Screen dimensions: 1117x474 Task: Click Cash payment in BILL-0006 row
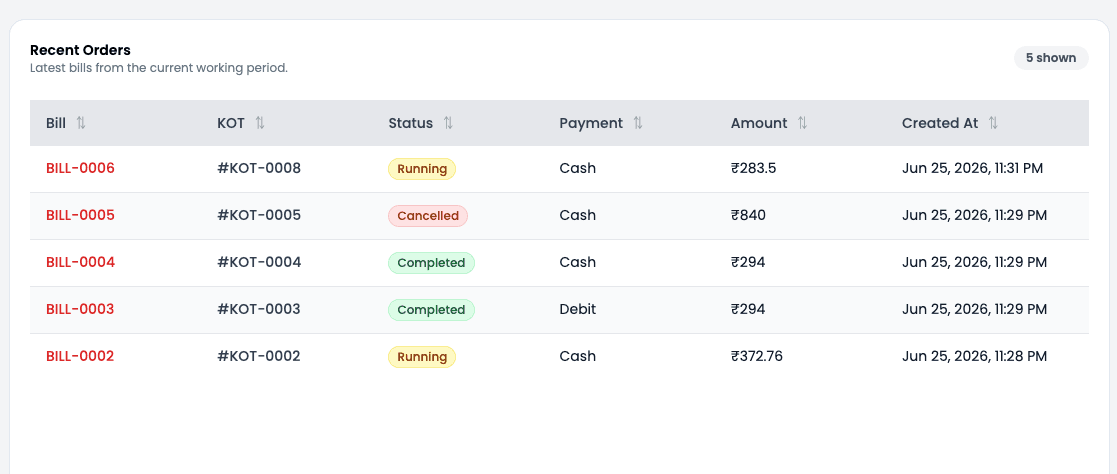[x=578, y=168]
